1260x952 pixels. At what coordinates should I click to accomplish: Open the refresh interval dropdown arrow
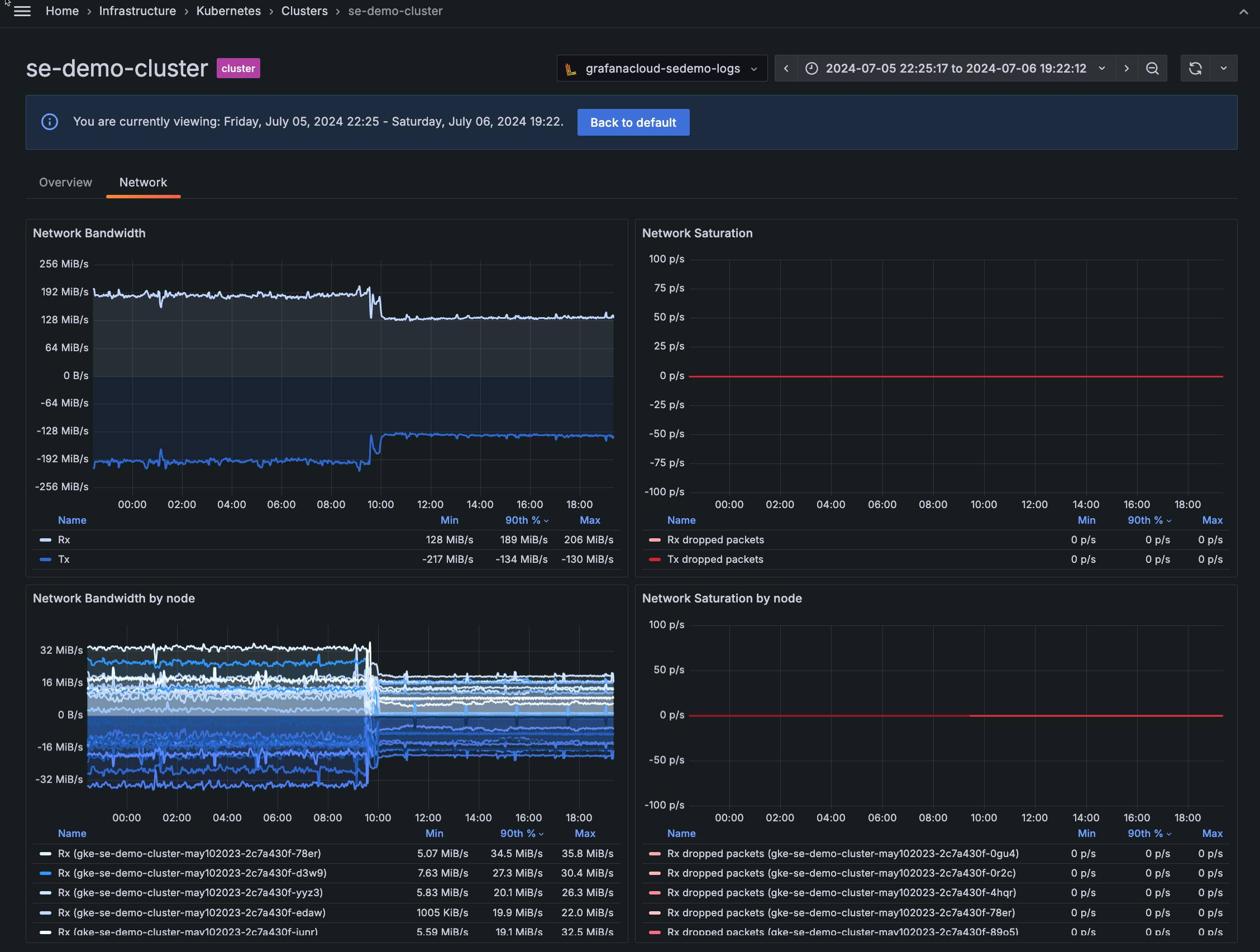[1224, 68]
